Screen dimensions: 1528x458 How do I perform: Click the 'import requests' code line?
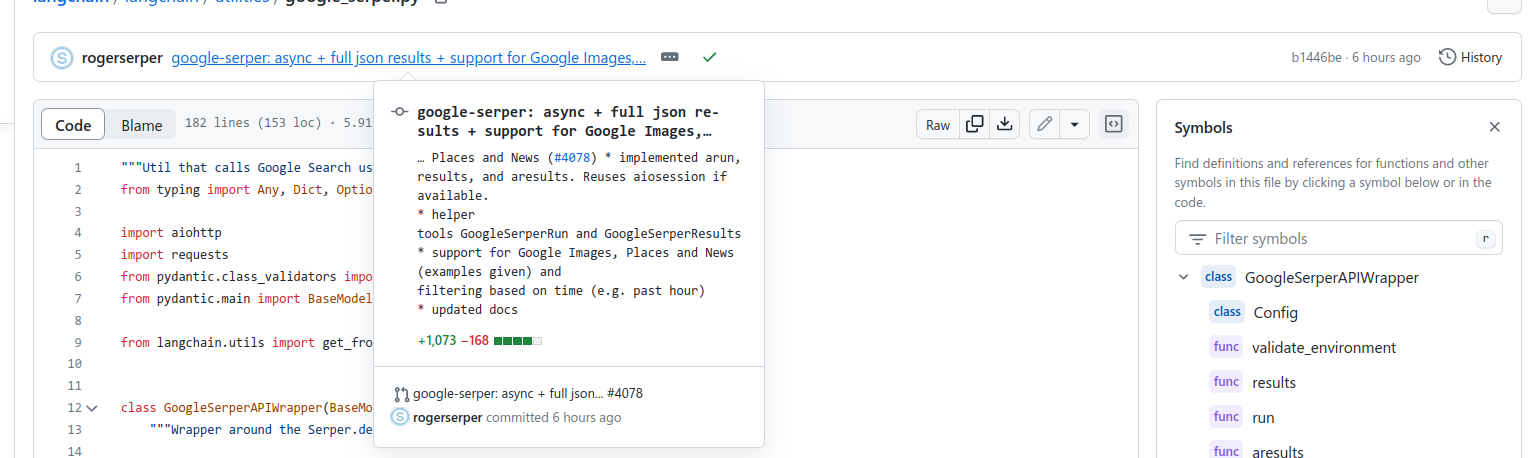tap(175, 255)
